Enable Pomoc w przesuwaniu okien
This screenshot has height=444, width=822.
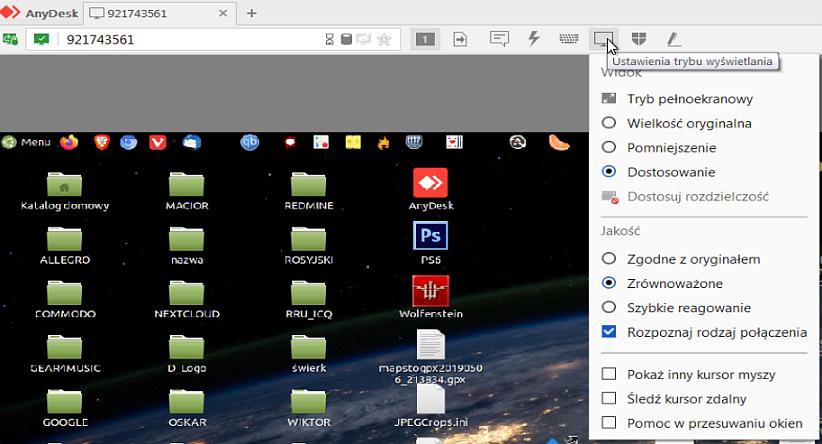(609, 423)
